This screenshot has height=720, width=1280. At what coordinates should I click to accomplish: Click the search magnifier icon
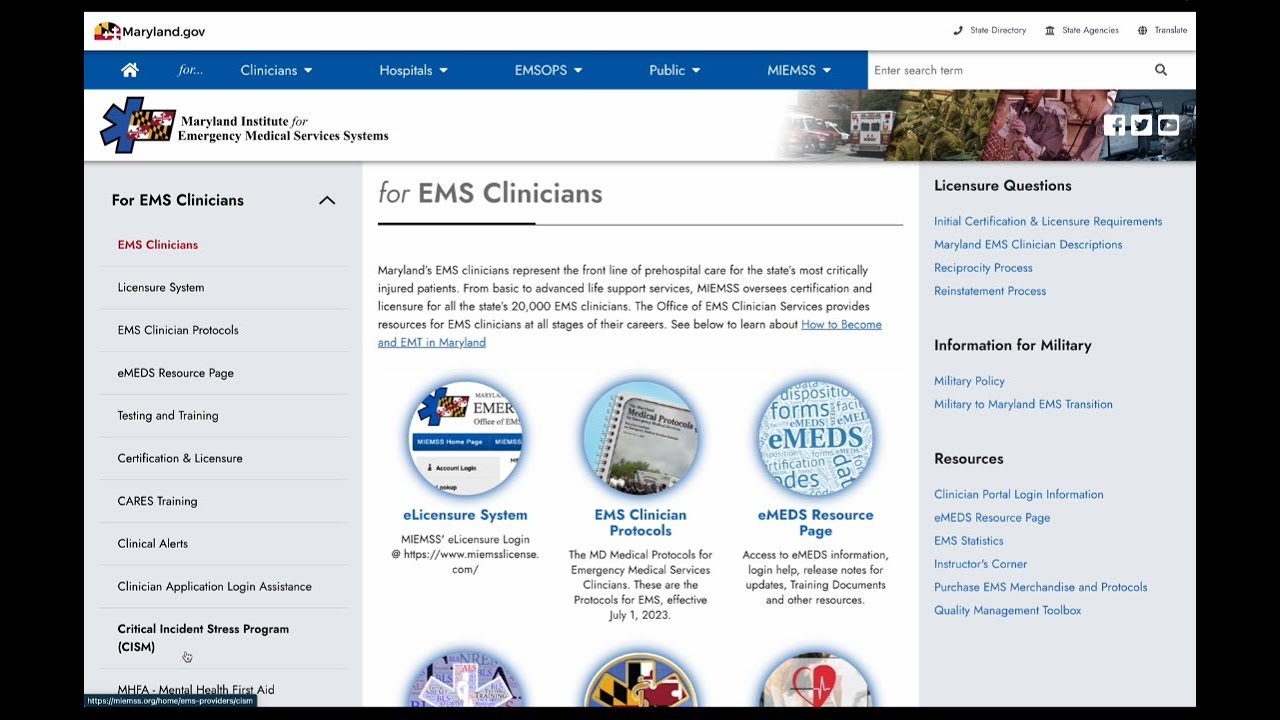[x=1161, y=70]
